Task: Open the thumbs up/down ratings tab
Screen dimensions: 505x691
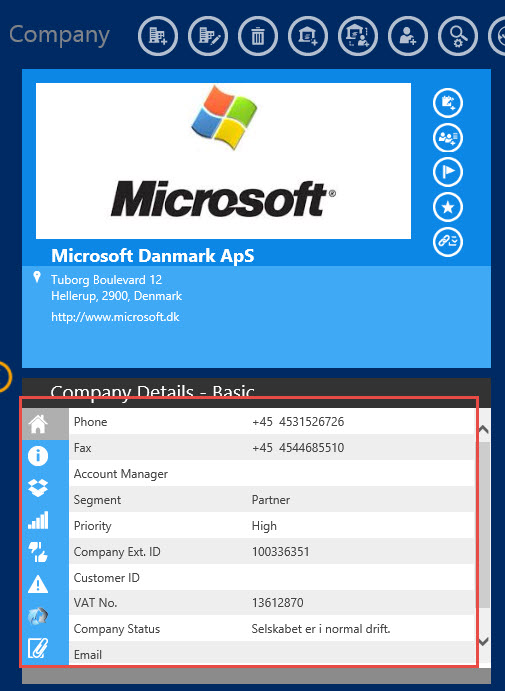Action: tap(38, 552)
